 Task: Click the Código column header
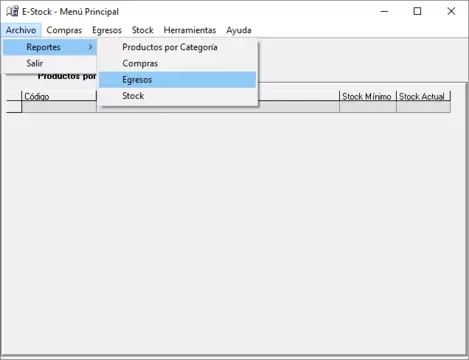59,96
